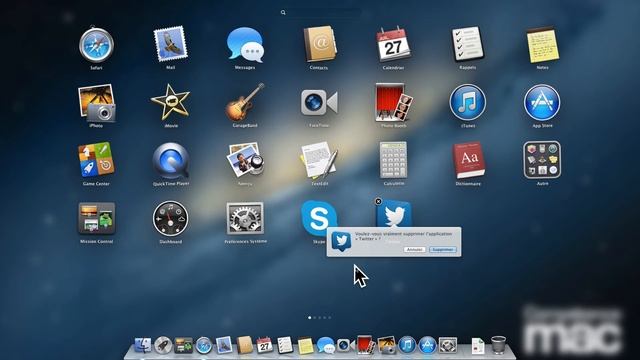Screen dimensions: 640x360
Task: Launch iPhoto from the Launchpad grid
Action: coord(96,103)
